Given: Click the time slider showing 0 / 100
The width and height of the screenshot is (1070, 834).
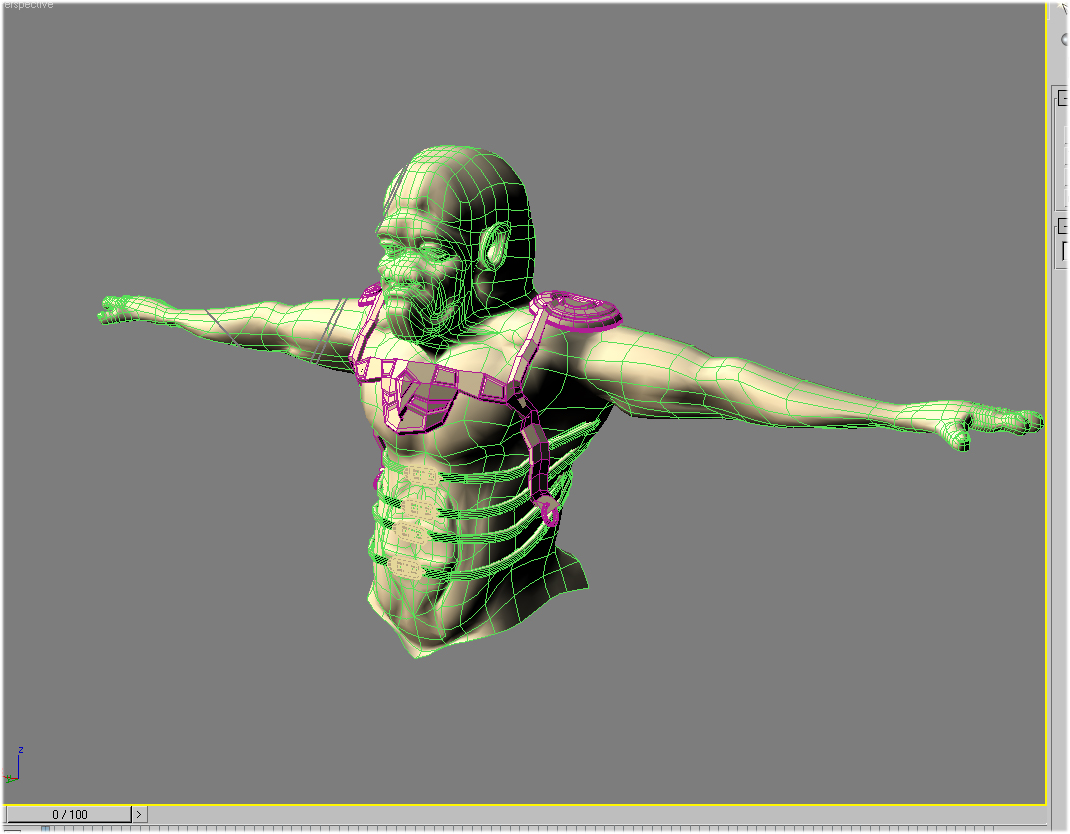Looking at the screenshot, I should click(x=69, y=814).
